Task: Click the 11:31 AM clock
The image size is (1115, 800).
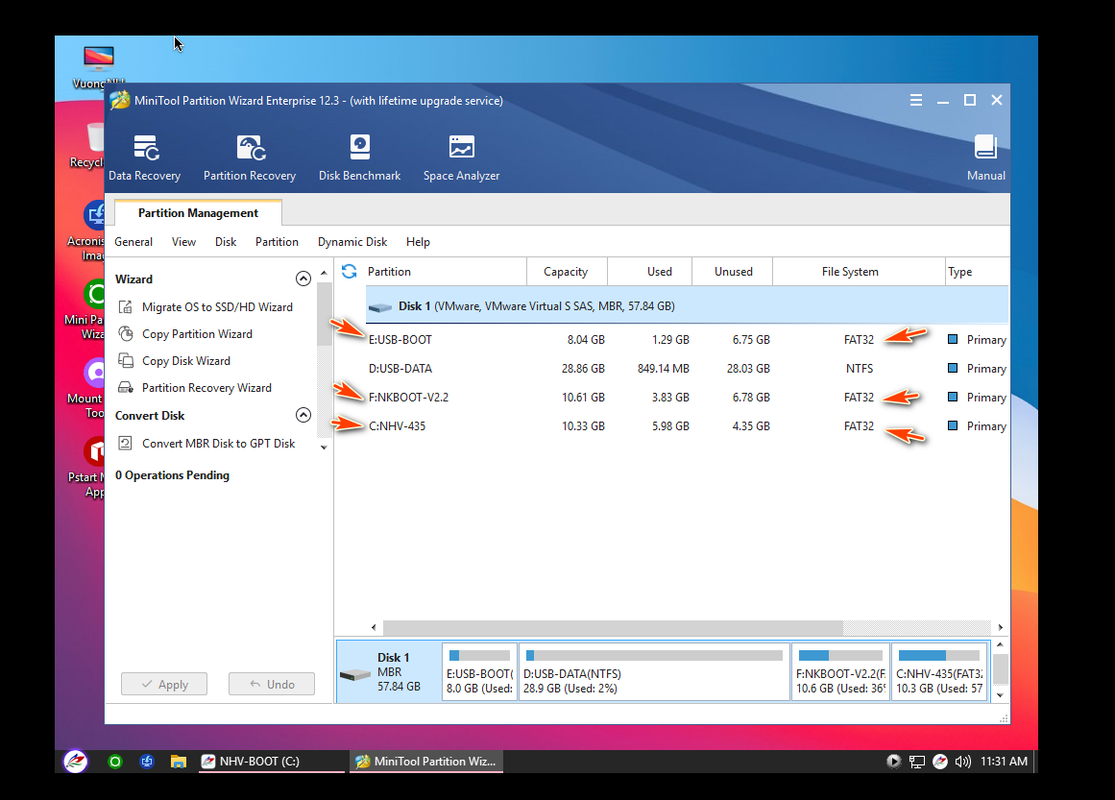Action: click(x=1003, y=762)
